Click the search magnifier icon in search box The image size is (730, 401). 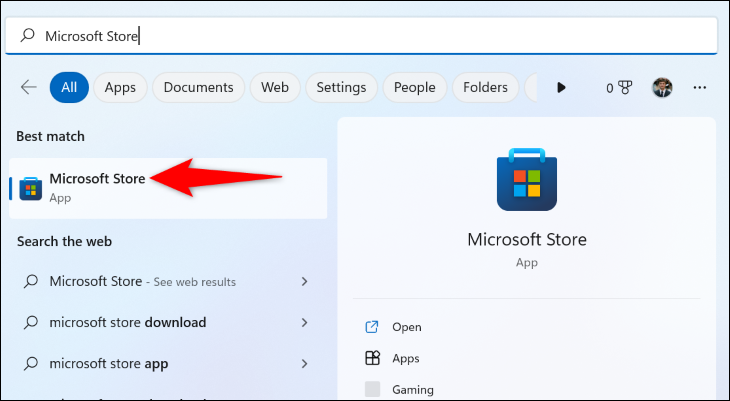27,35
